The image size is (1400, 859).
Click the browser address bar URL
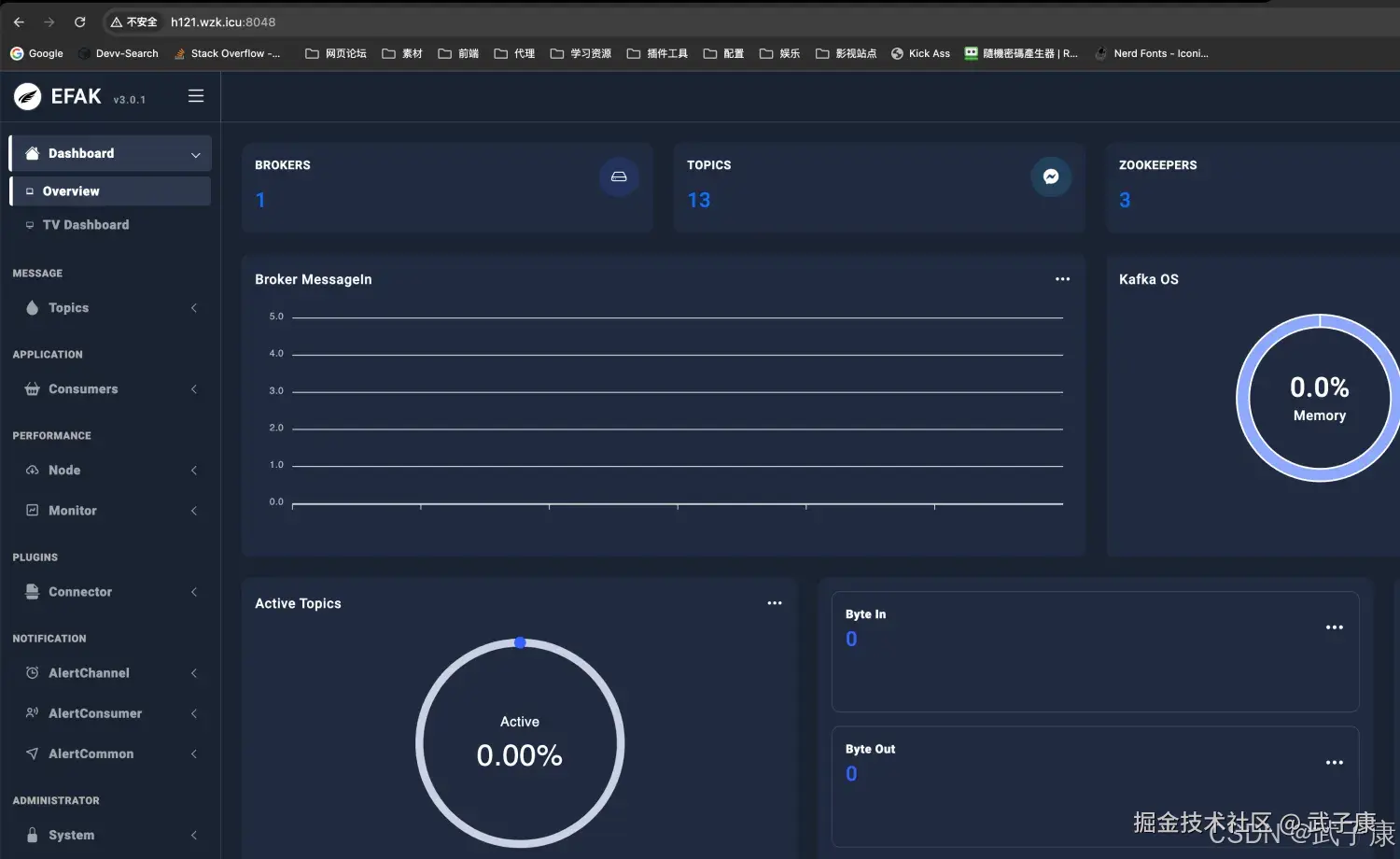223,21
